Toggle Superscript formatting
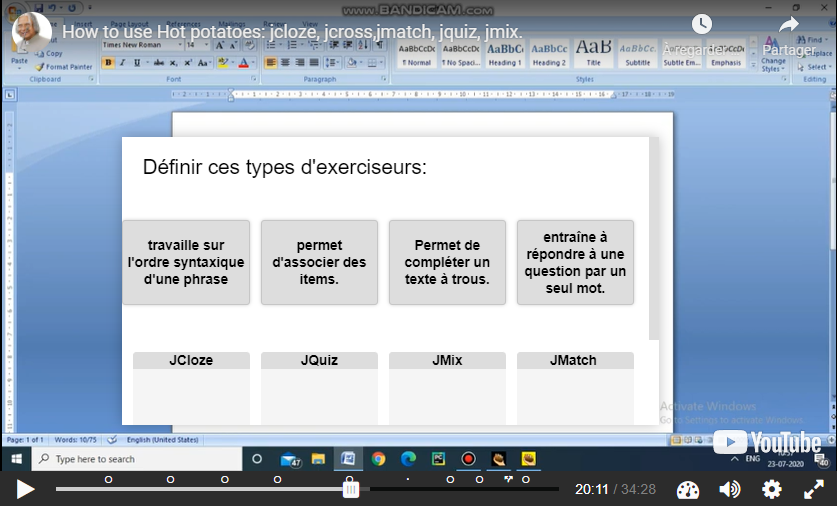 [x=187, y=63]
